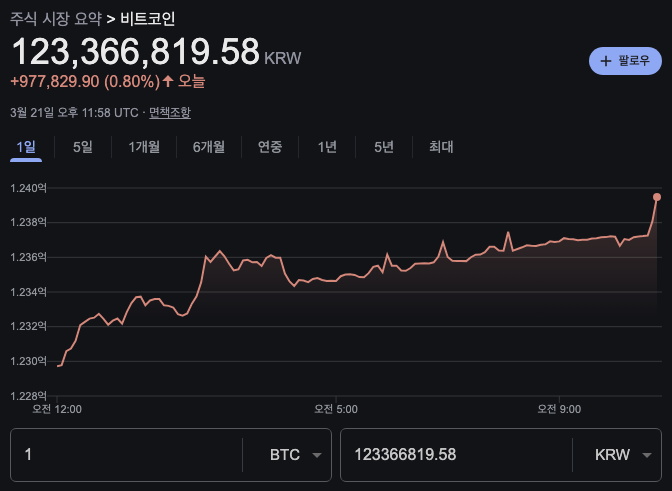Open the KRW currency dropdown
This screenshot has height=491, width=672.
click(623, 455)
